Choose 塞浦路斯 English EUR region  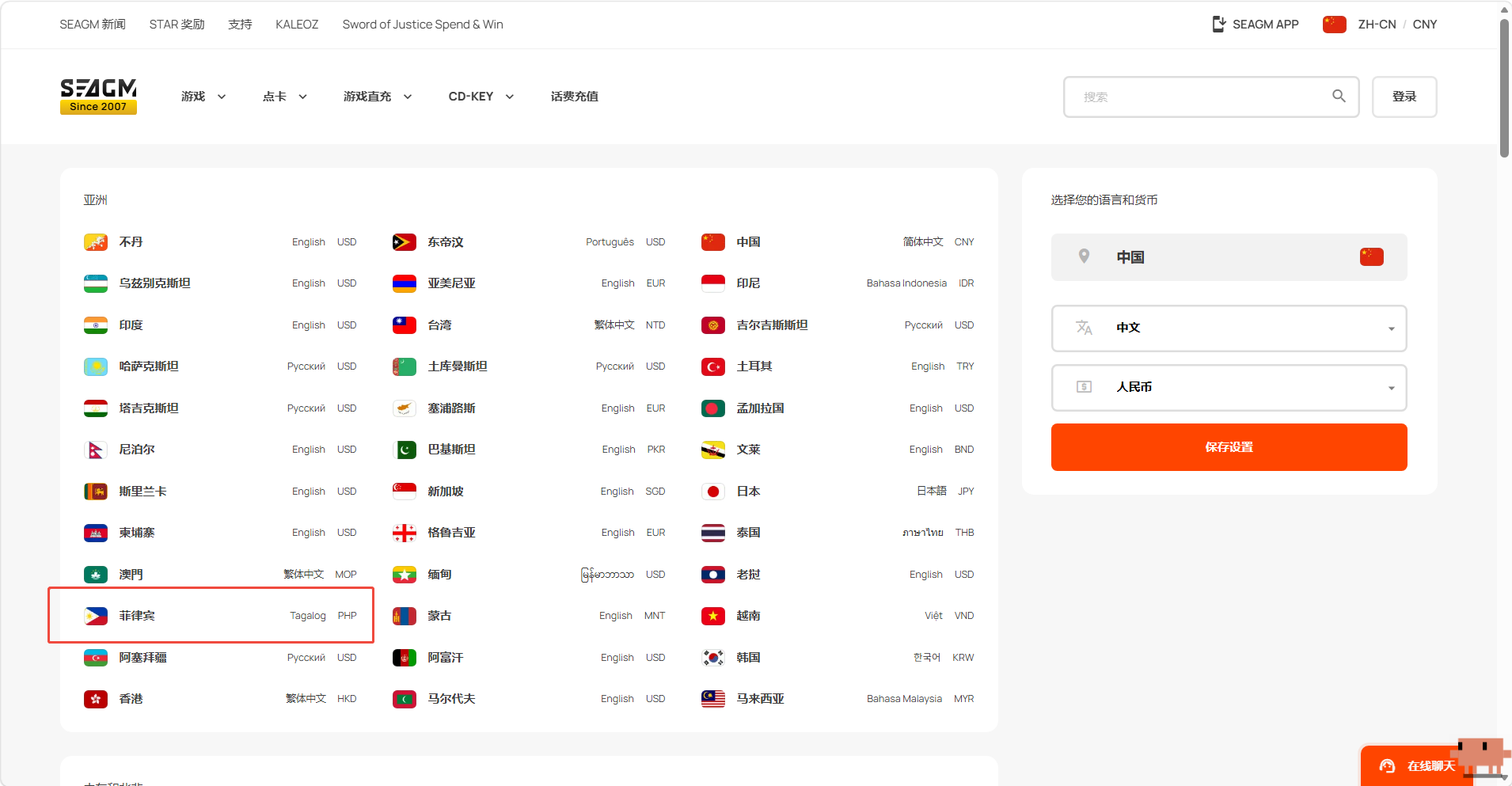(x=529, y=408)
